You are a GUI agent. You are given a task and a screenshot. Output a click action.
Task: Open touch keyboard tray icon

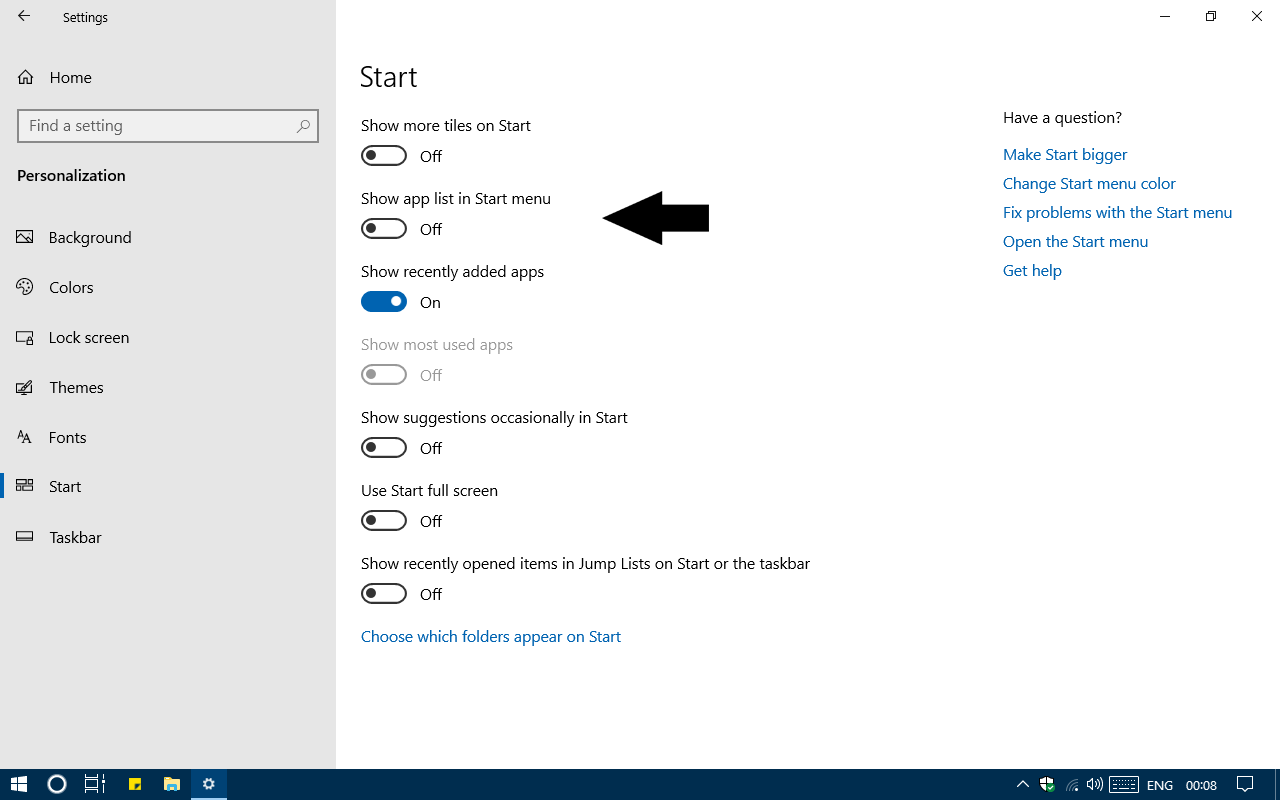click(1124, 785)
